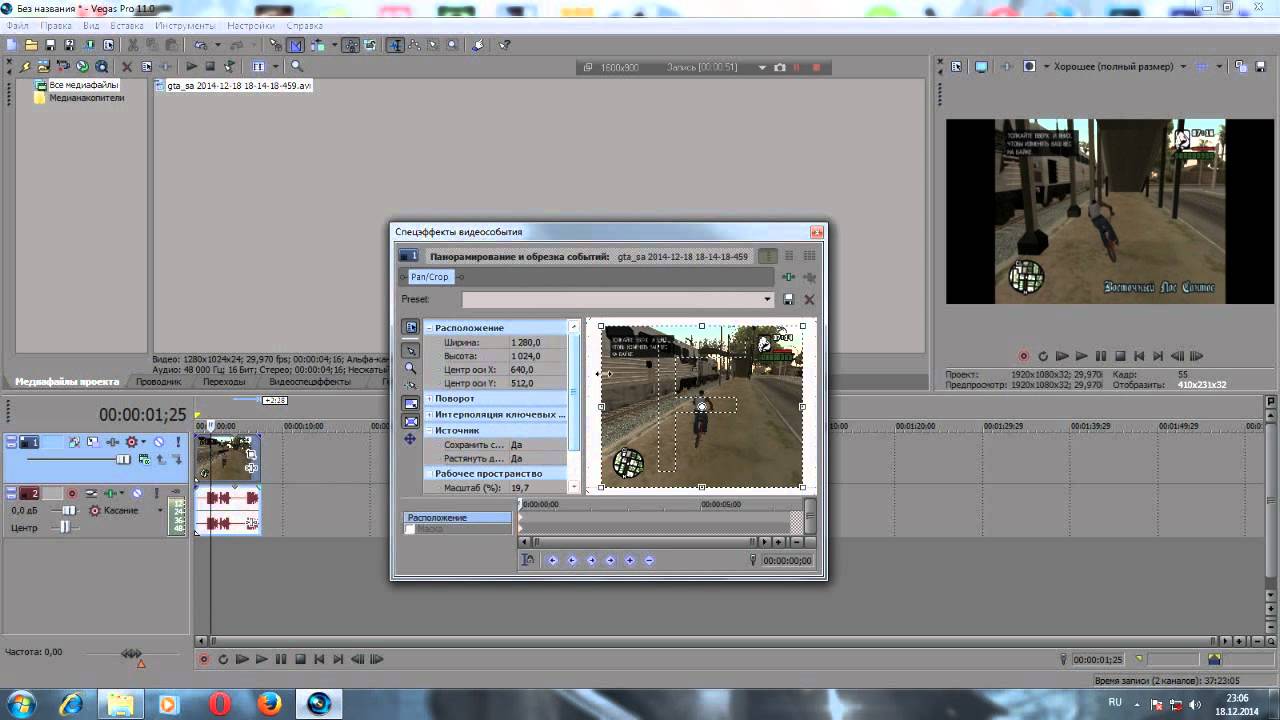
Task: Select the Расположение keyframe row
Action: pyautogui.click(x=457, y=517)
